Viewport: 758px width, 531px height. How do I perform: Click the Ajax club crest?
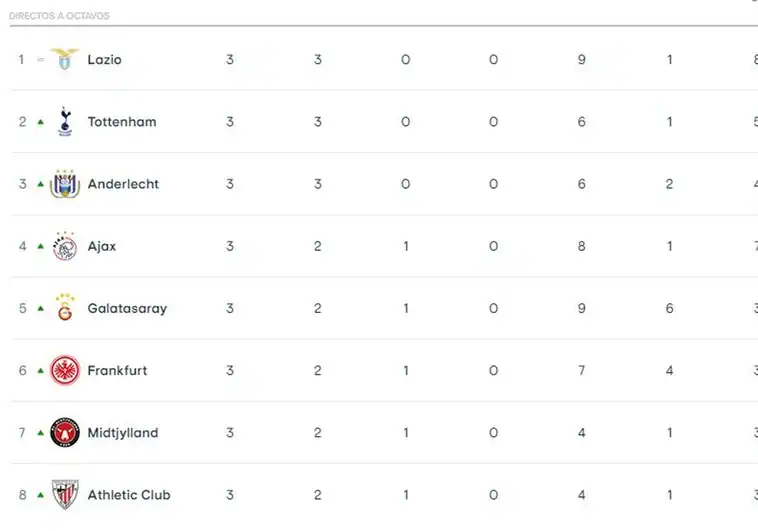tap(65, 246)
